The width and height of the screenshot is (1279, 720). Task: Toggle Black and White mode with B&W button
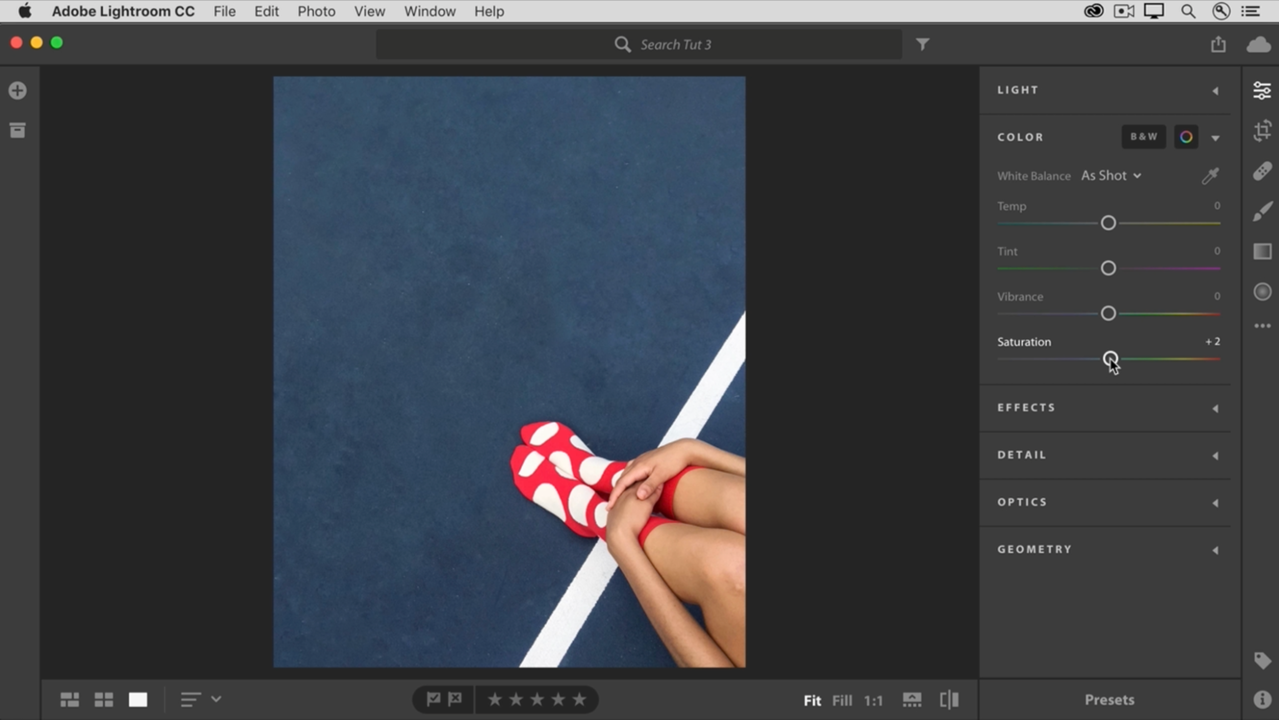point(1143,136)
